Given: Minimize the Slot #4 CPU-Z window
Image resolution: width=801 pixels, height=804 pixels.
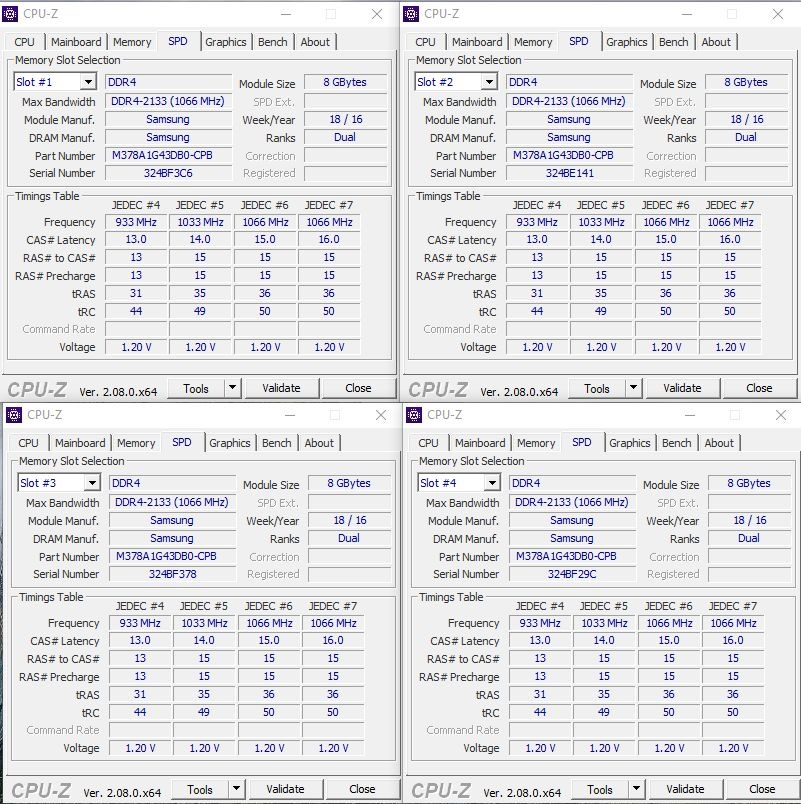Looking at the screenshot, I should [x=690, y=415].
